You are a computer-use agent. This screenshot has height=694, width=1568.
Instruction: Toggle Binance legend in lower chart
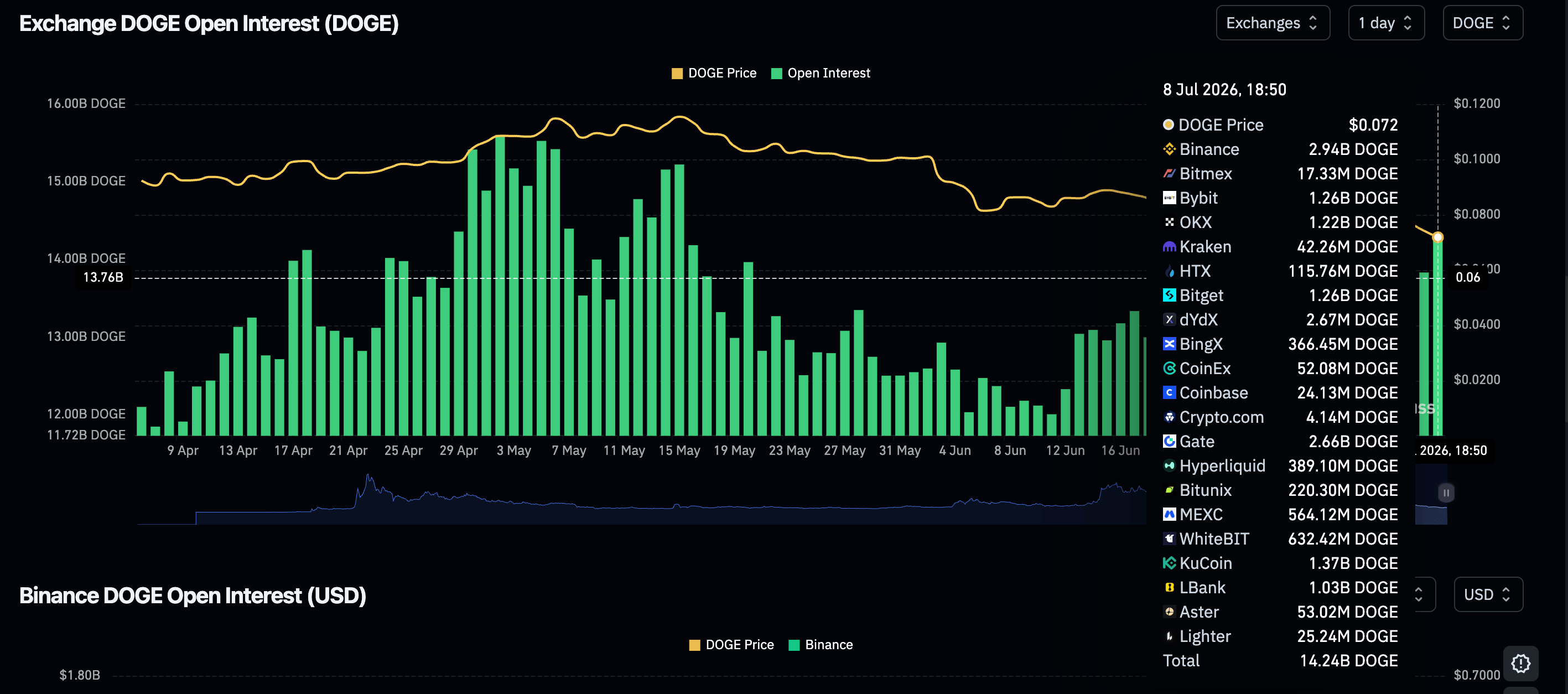[x=820, y=645]
